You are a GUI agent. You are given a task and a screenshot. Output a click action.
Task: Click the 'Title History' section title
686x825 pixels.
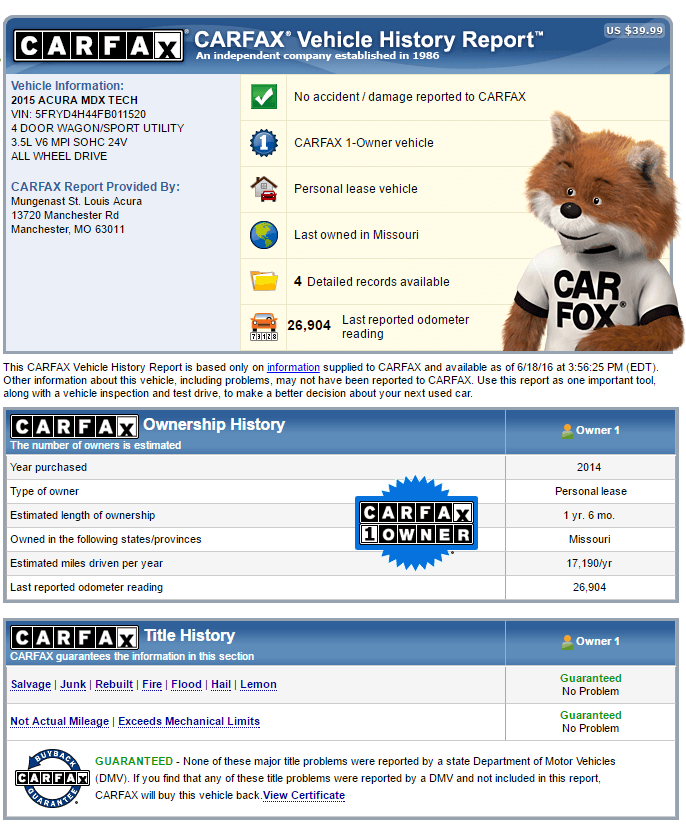click(189, 635)
